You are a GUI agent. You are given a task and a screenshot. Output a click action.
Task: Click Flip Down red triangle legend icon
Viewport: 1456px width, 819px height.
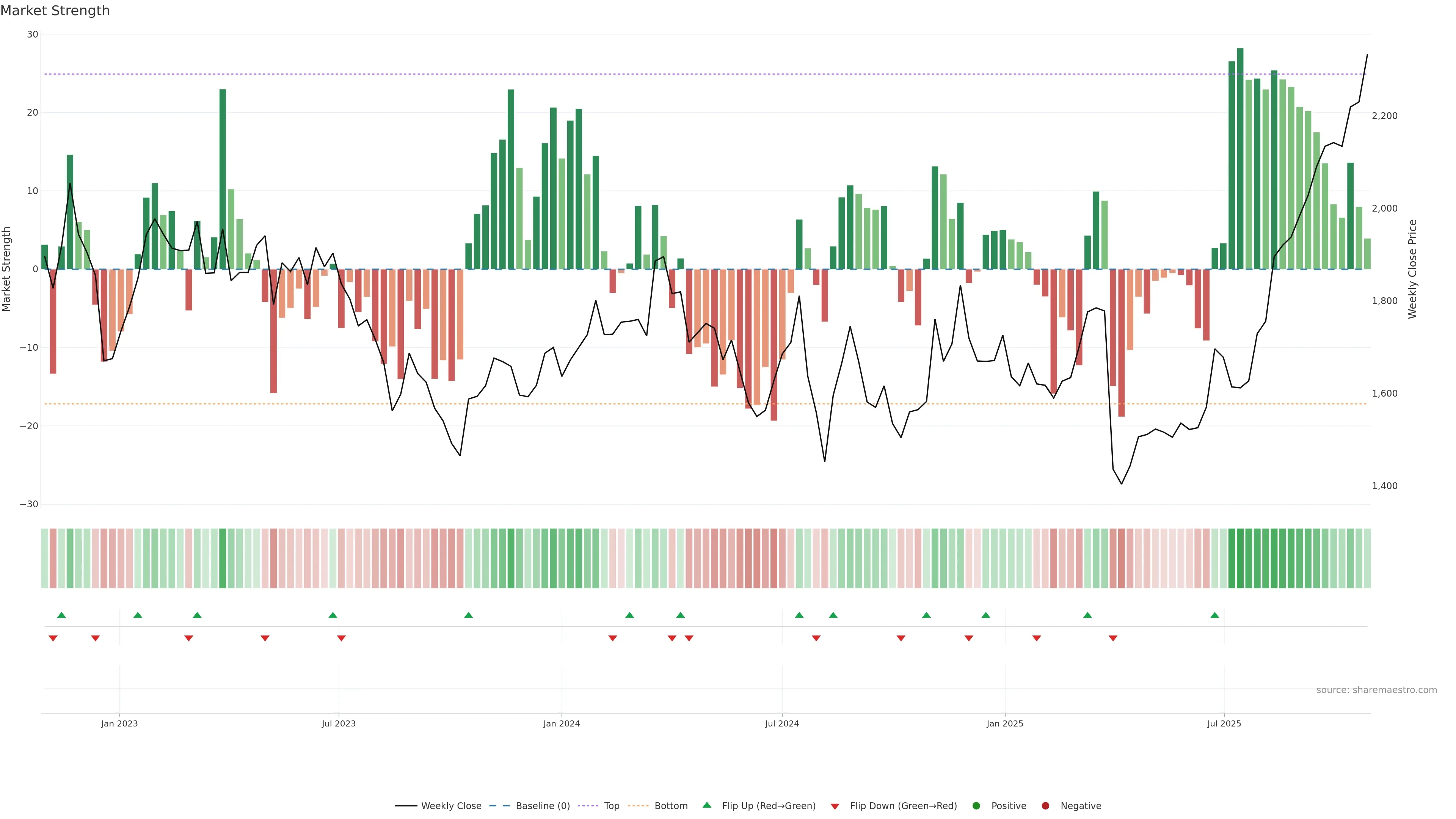click(835, 806)
